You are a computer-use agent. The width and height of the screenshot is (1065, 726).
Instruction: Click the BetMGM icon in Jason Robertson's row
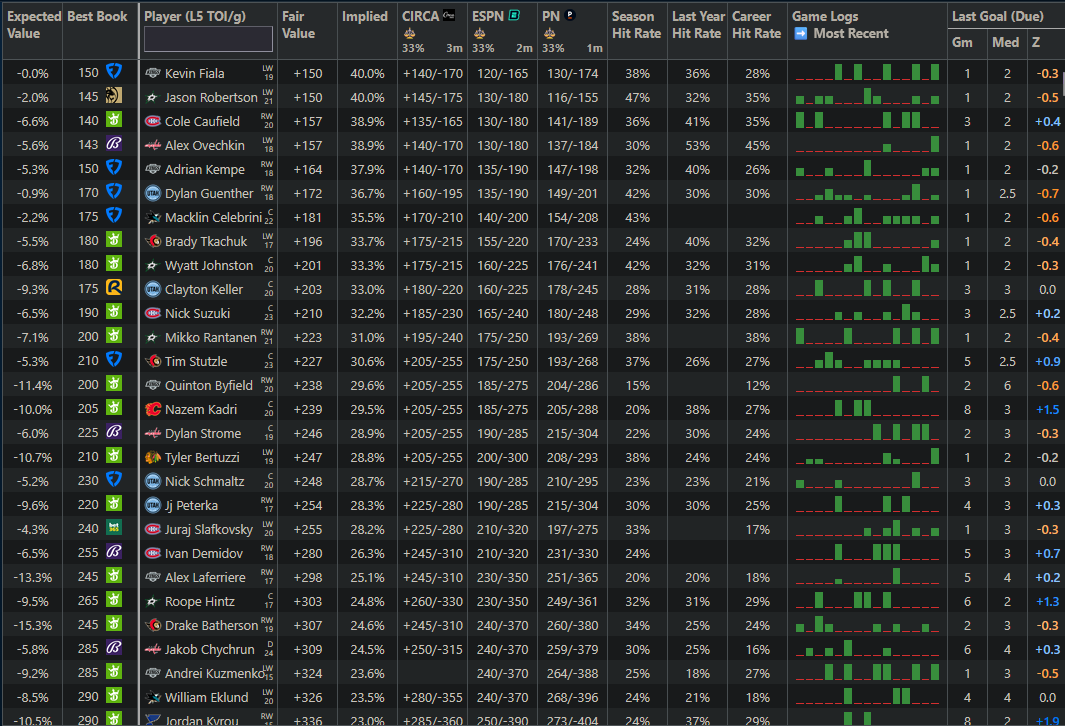[113, 96]
